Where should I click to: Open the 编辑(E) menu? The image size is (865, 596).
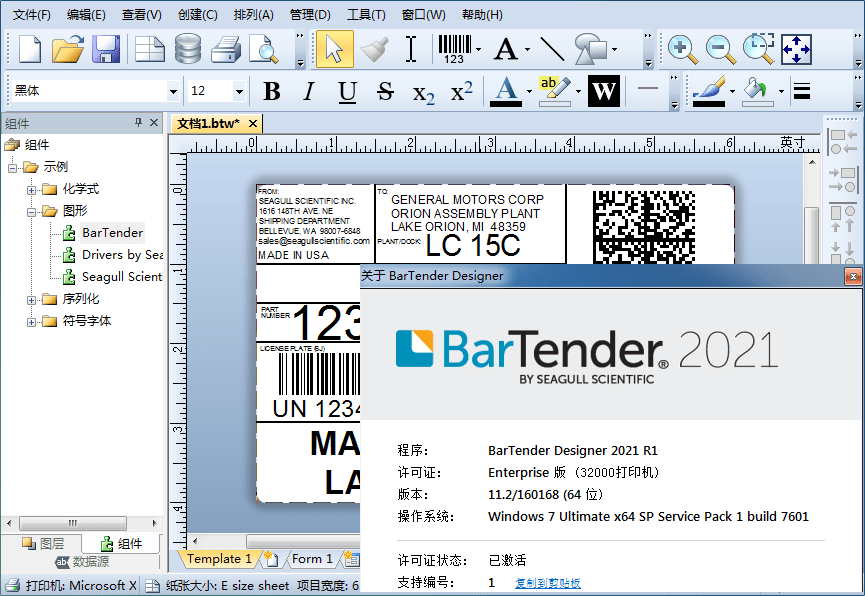click(x=86, y=15)
